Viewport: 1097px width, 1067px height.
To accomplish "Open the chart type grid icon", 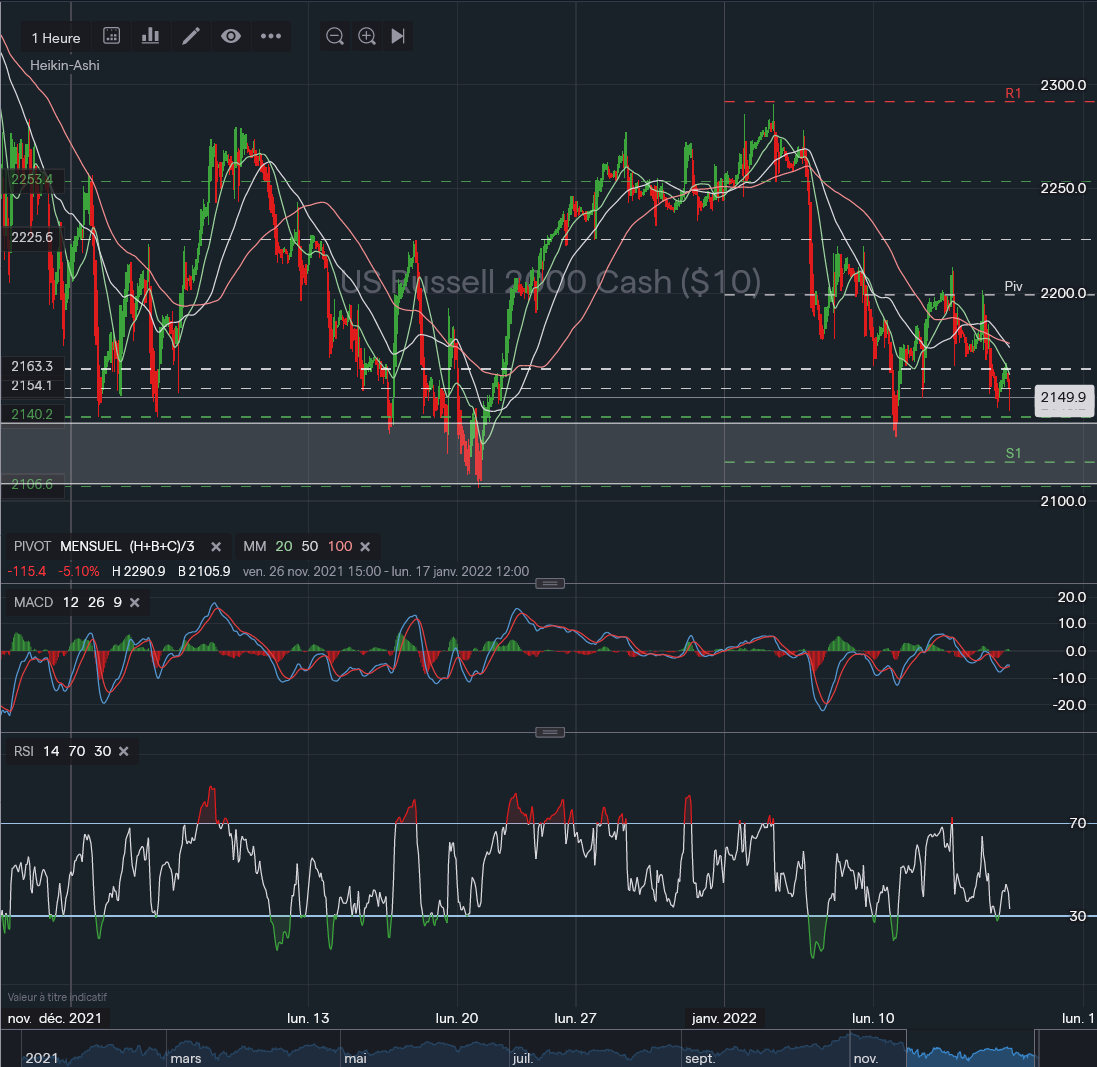I will [112, 37].
